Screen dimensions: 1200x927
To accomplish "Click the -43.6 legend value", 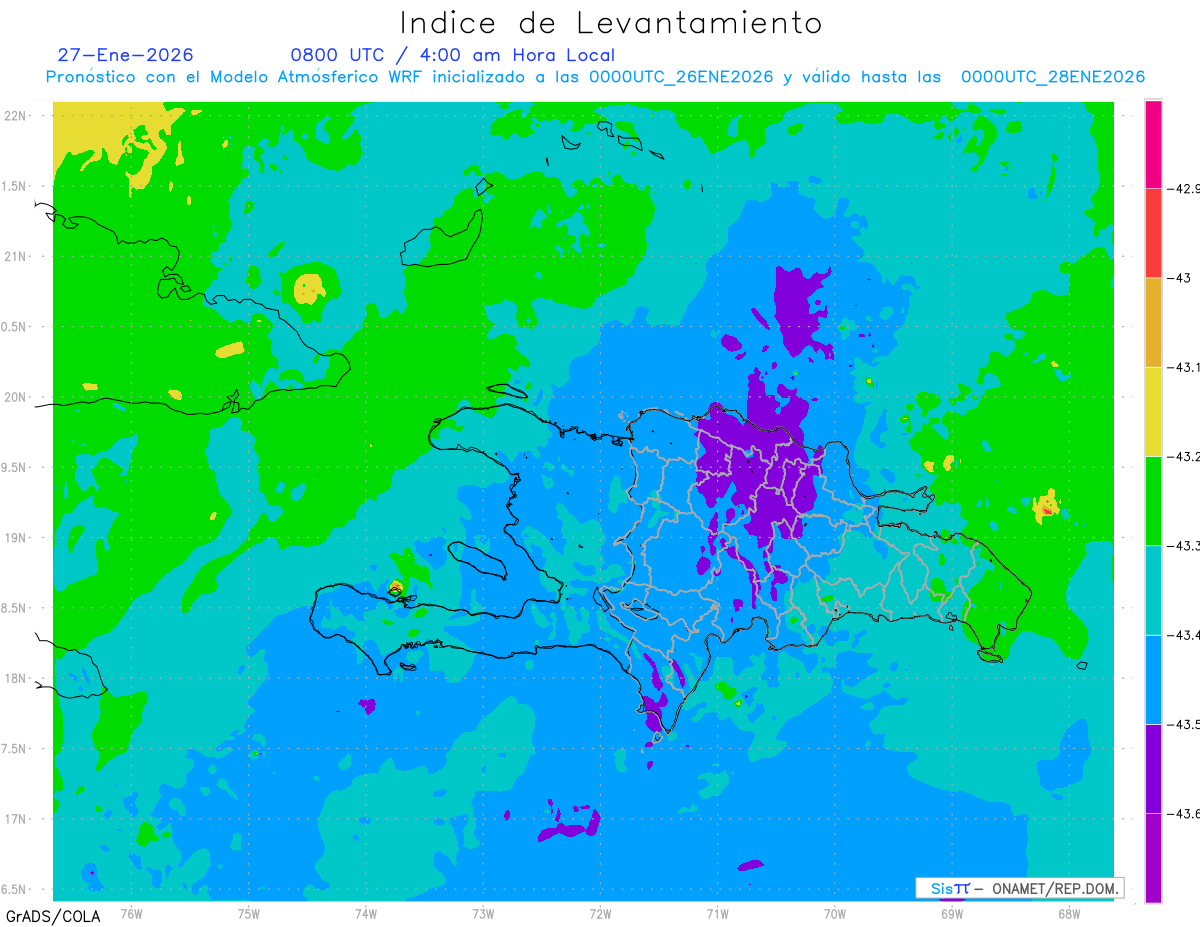I will (1183, 813).
